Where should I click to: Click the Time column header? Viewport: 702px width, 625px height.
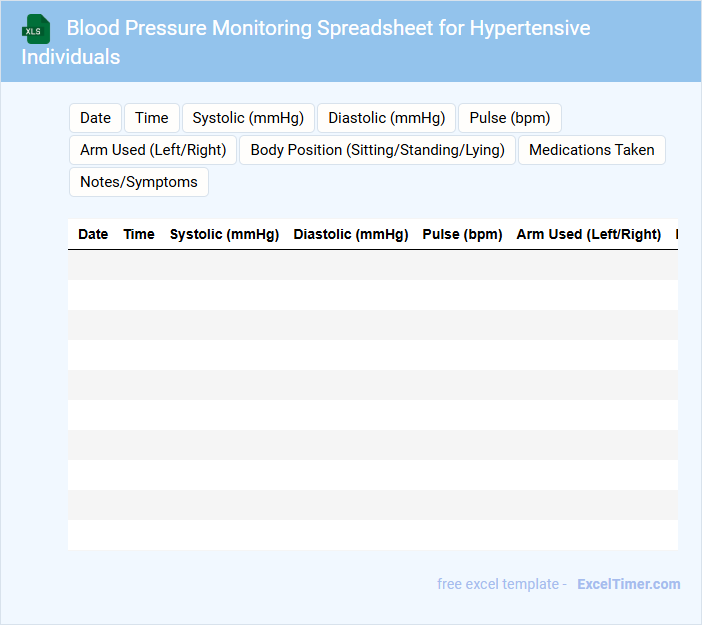[139, 234]
